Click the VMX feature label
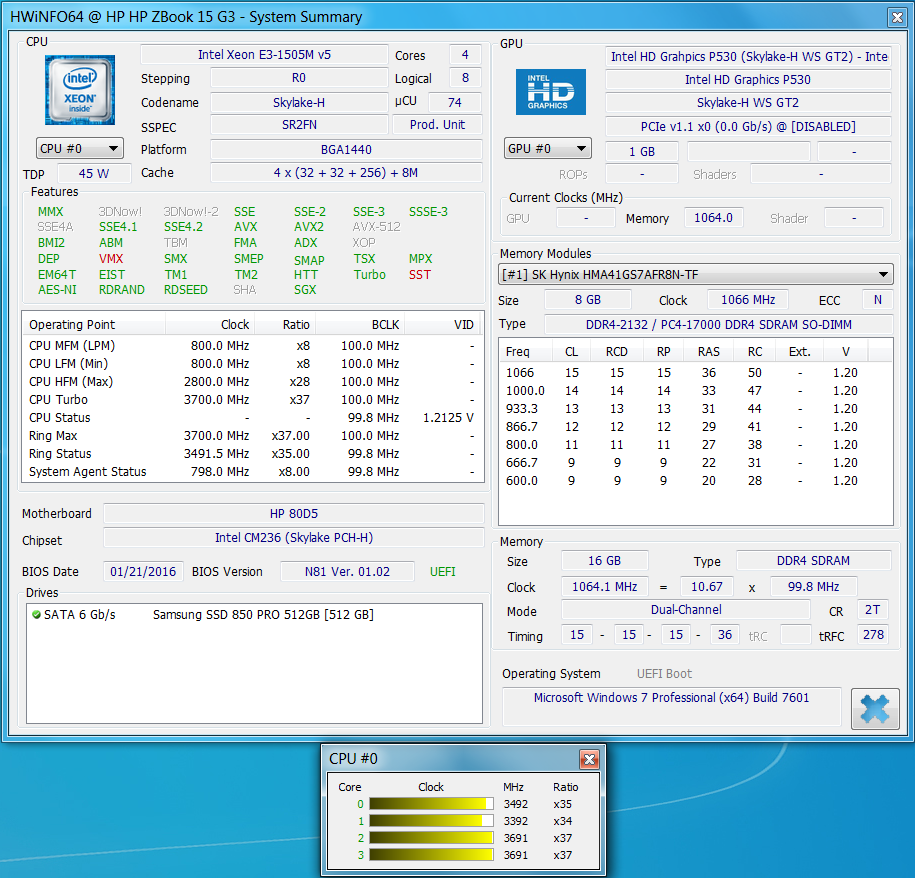 [111, 258]
